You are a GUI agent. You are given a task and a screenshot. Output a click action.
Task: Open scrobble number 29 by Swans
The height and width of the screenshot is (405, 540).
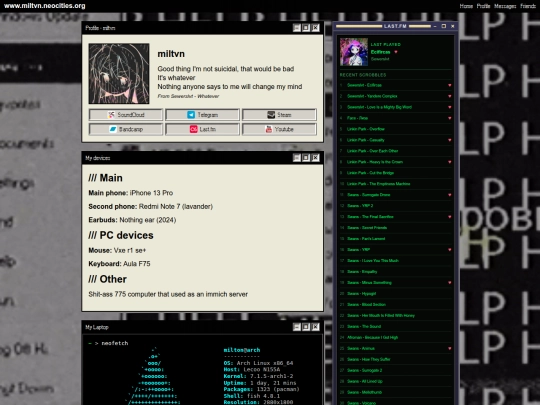tap(364, 392)
